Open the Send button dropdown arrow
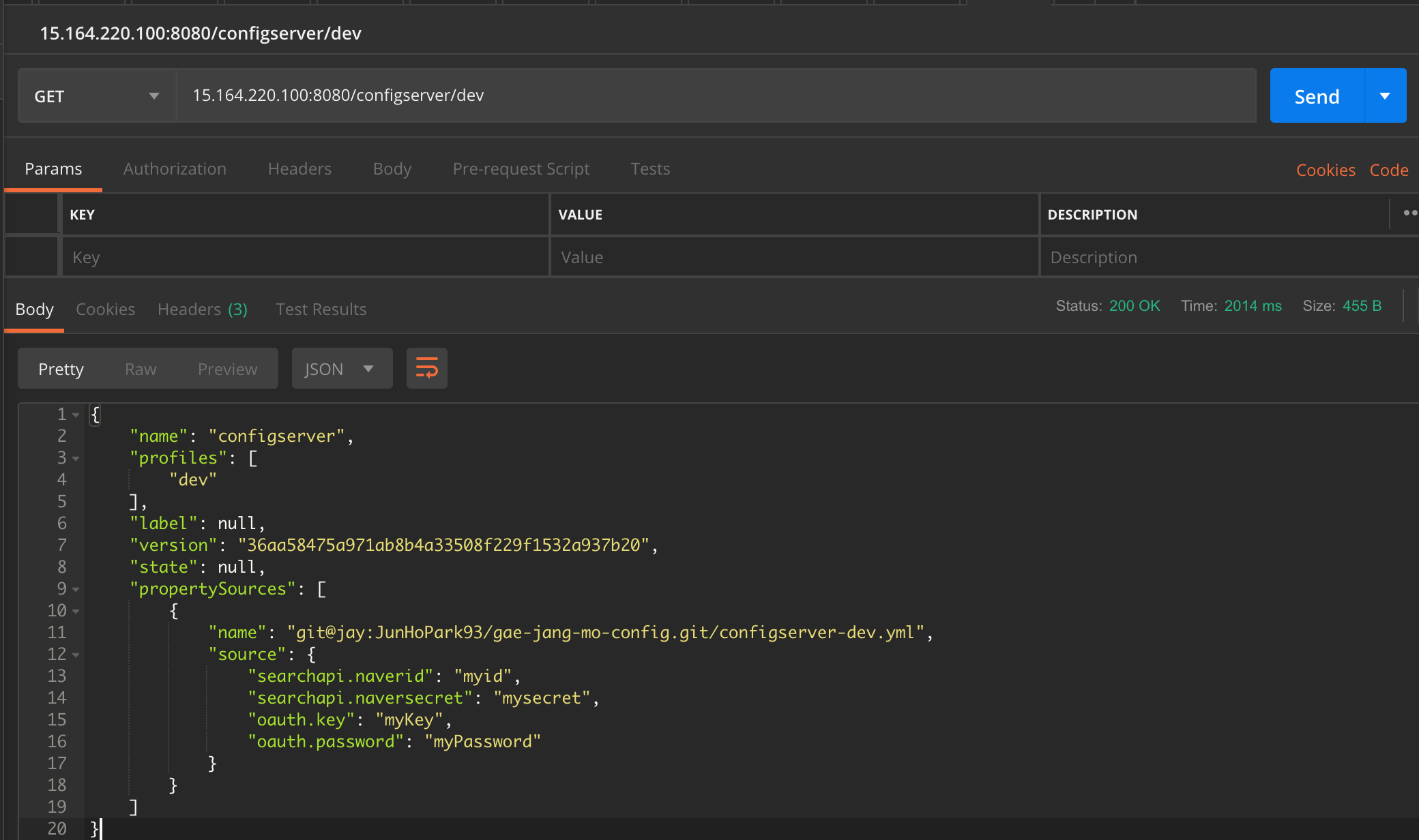Image resolution: width=1419 pixels, height=840 pixels. 1385,96
